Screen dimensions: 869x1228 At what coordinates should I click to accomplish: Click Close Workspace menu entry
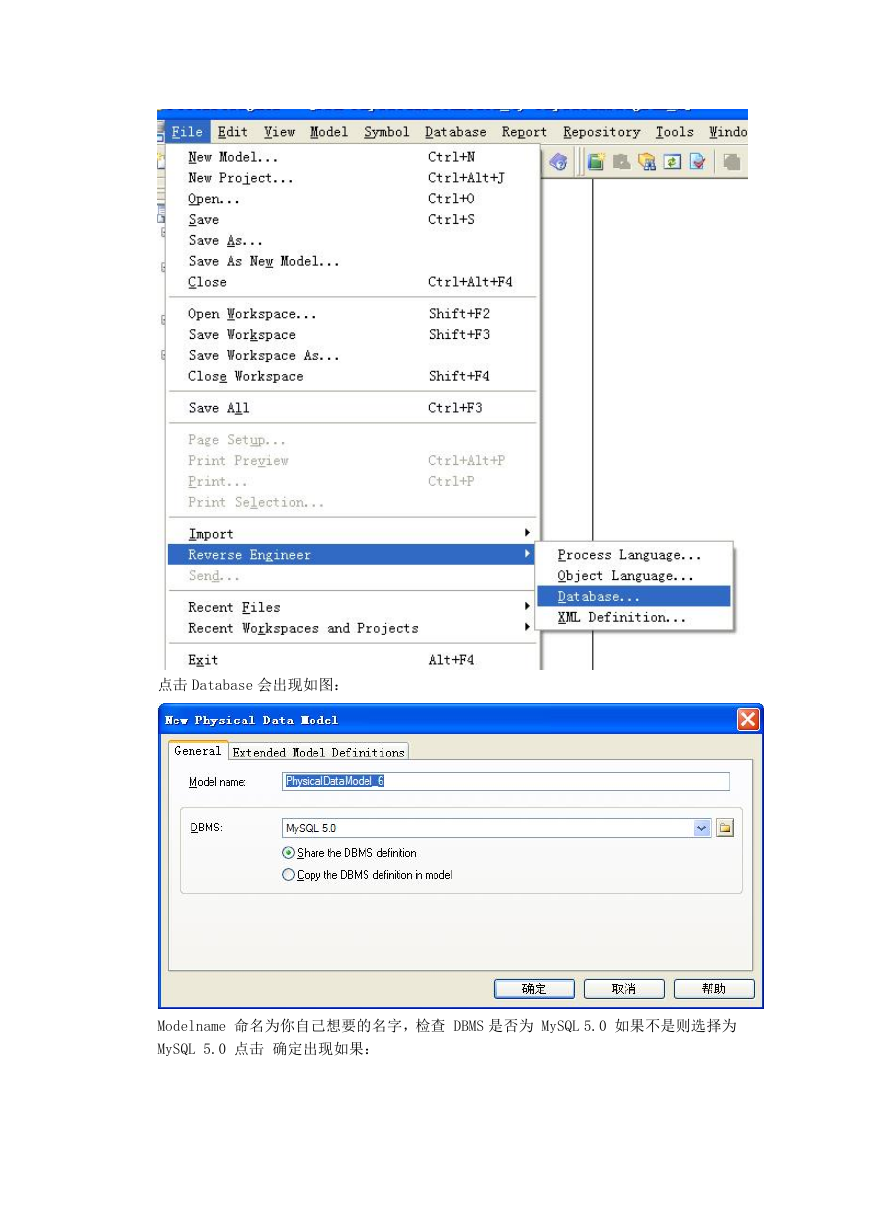(354, 376)
